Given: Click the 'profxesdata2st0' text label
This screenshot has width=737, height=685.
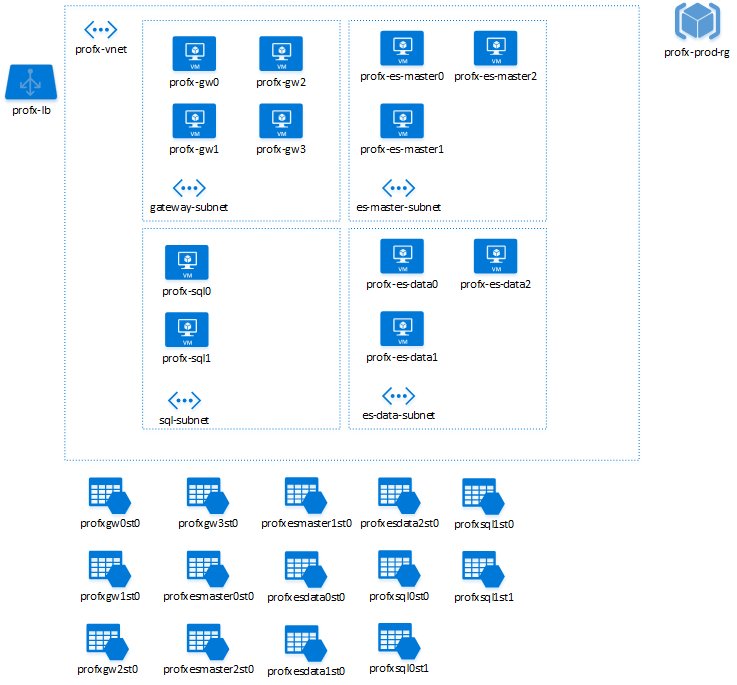Looking at the screenshot, I should (x=400, y=523).
